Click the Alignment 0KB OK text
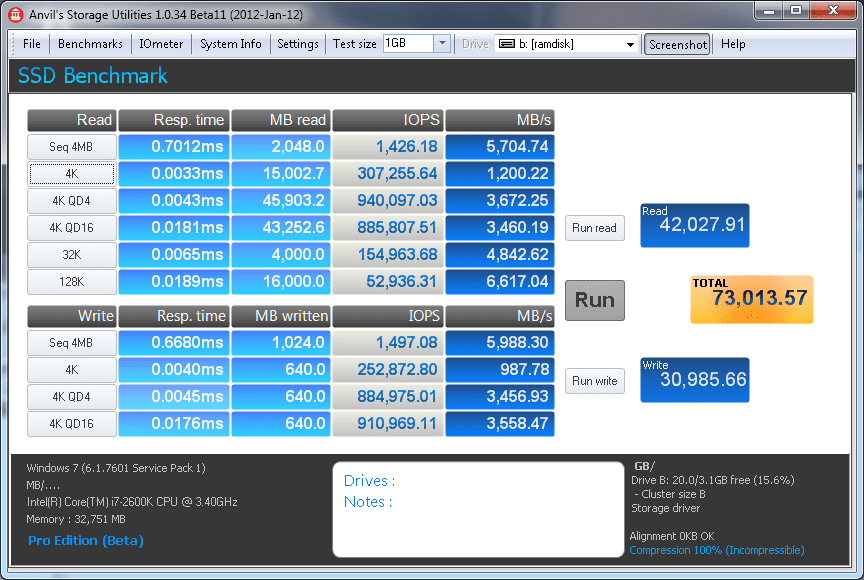 point(672,536)
